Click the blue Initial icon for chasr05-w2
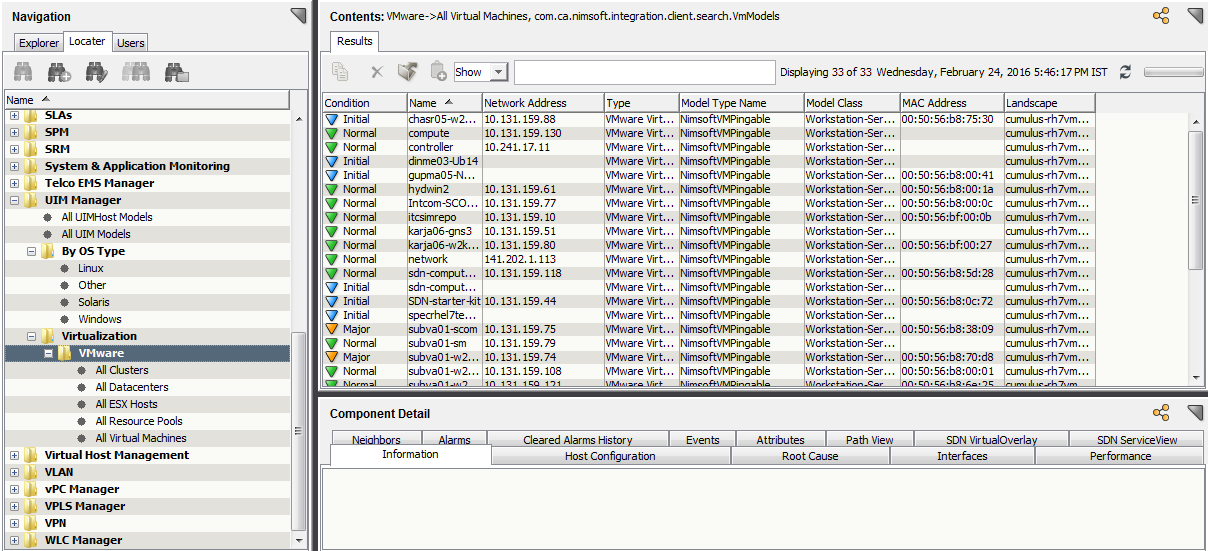The width and height of the screenshot is (1208, 551). 332,119
